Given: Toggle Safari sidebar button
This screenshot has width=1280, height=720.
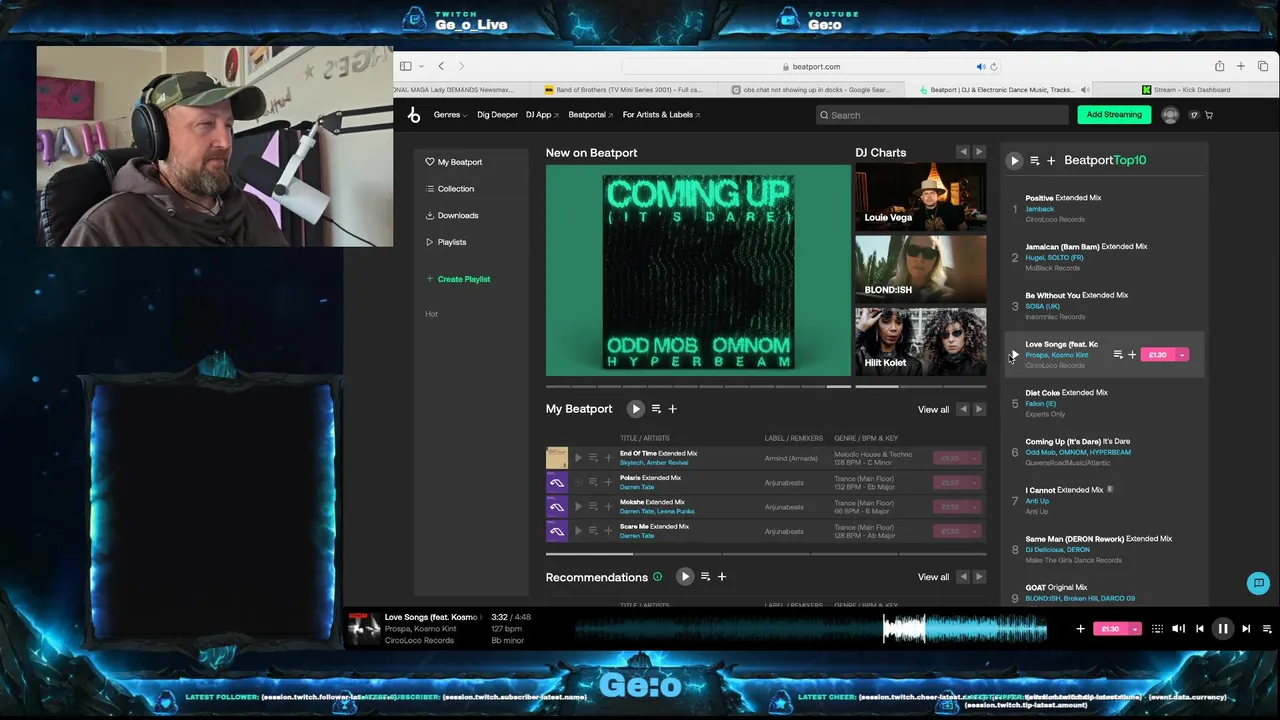Looking at the screenshot, I should coord(406,66).
